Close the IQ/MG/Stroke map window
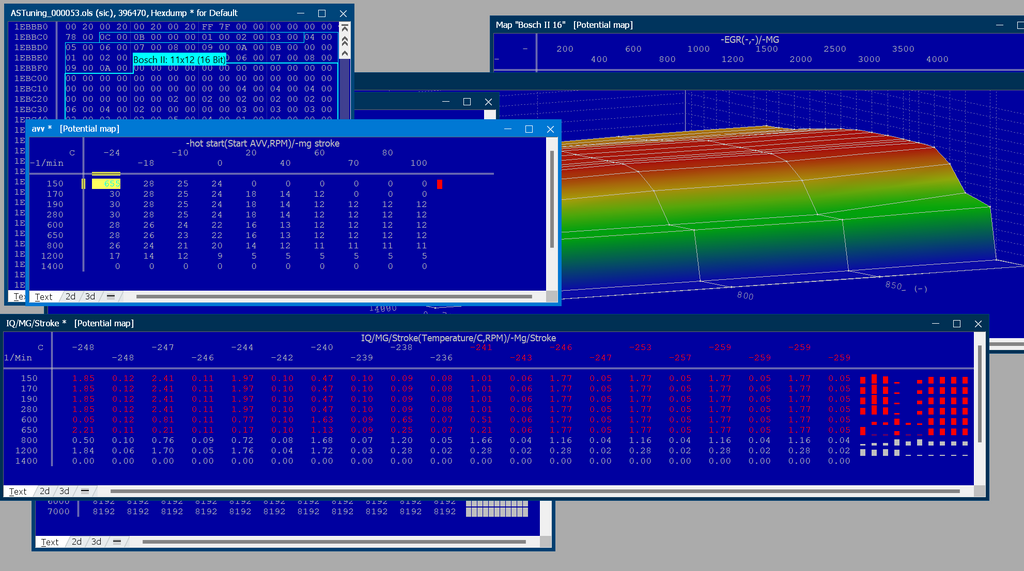1024x571 pixels. point(978,323)
